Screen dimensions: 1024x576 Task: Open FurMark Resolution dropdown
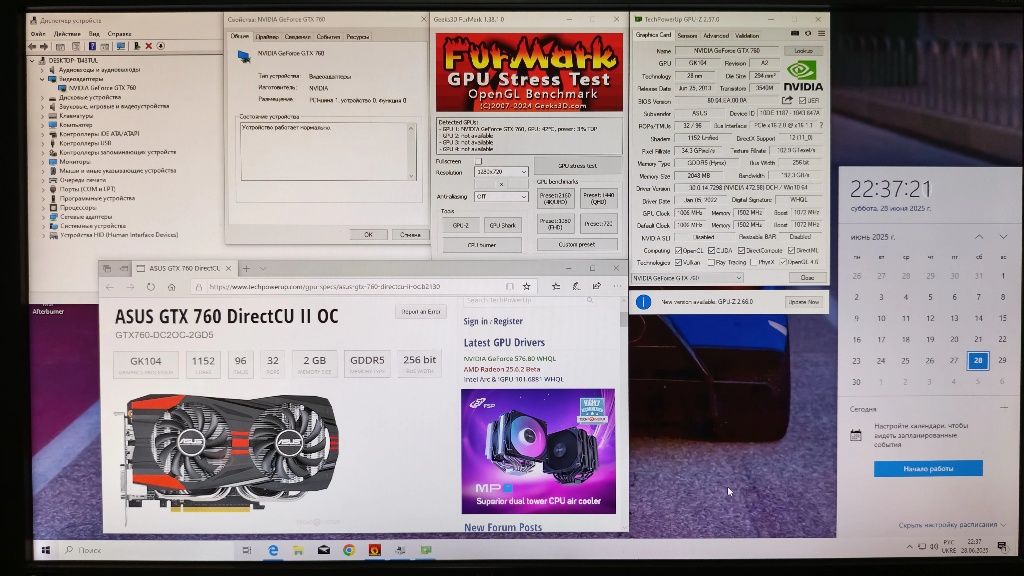501,172
